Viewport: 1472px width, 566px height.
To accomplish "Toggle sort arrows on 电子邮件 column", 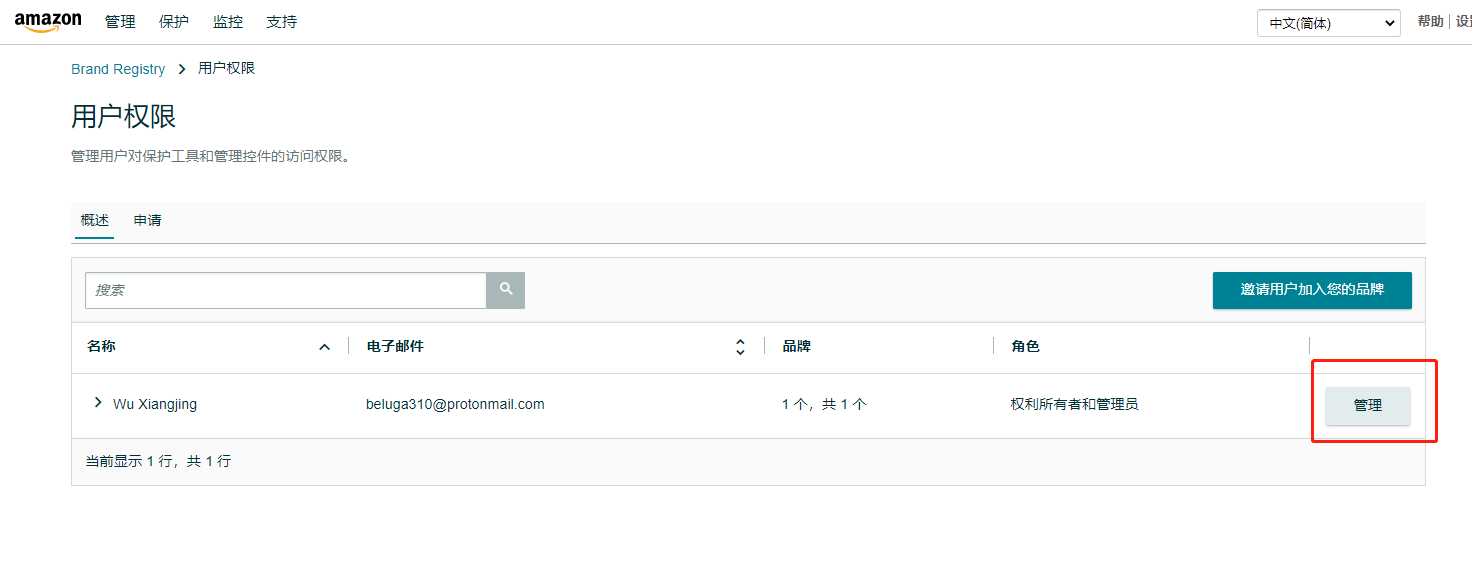I will (x=740, y=347).
